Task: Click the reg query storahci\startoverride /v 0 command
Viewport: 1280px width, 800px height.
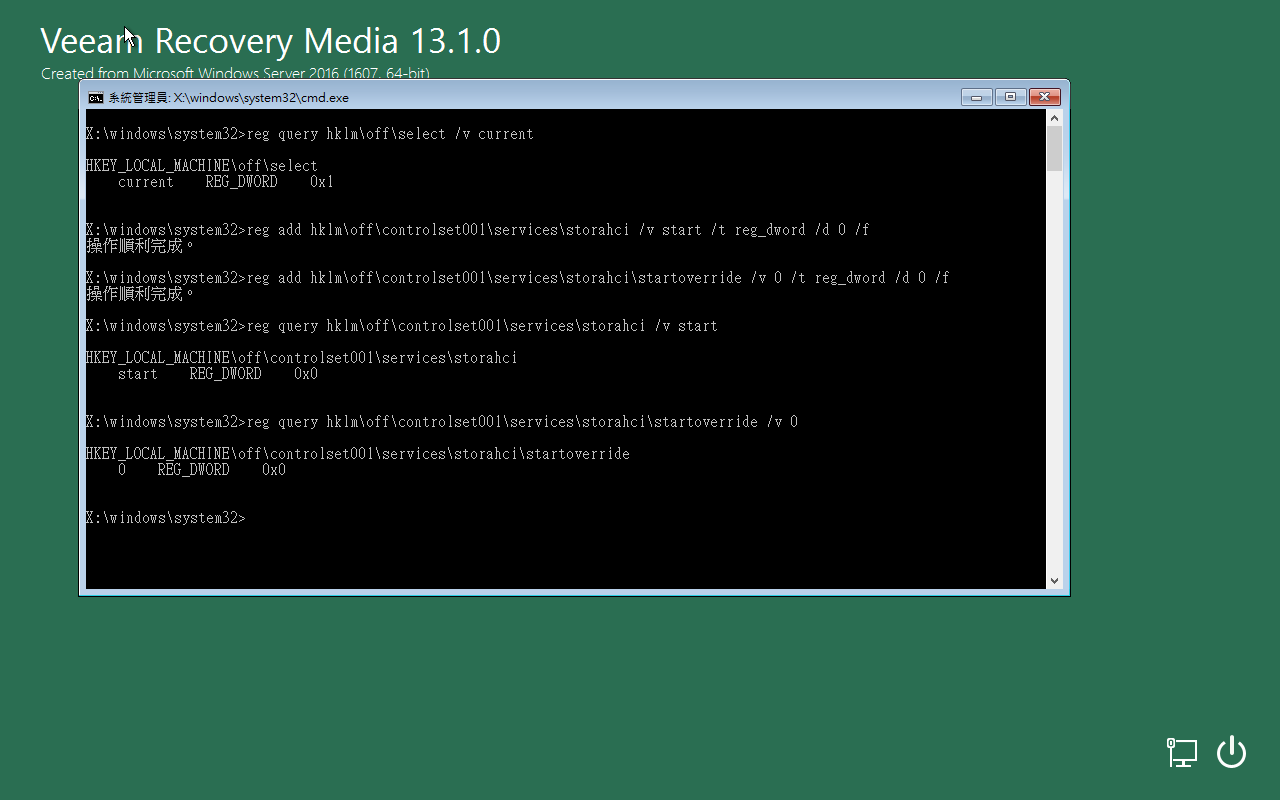Action: coord(442,422)
